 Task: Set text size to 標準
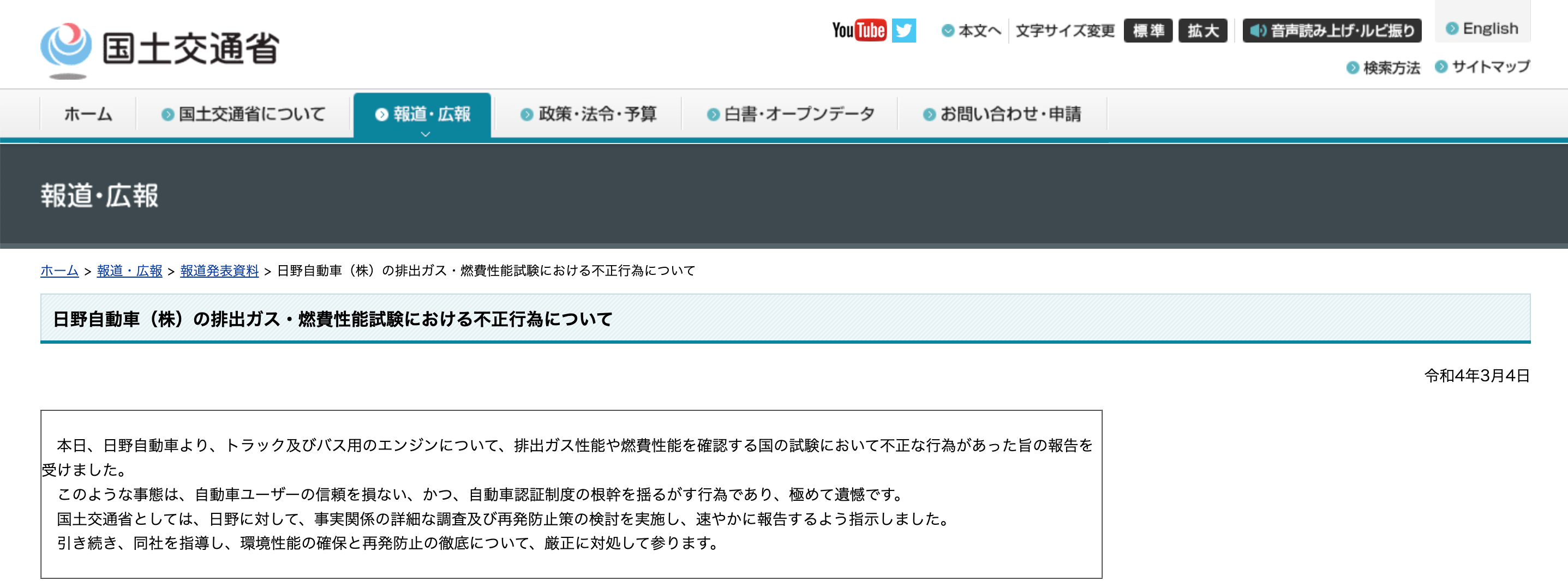1148,31
